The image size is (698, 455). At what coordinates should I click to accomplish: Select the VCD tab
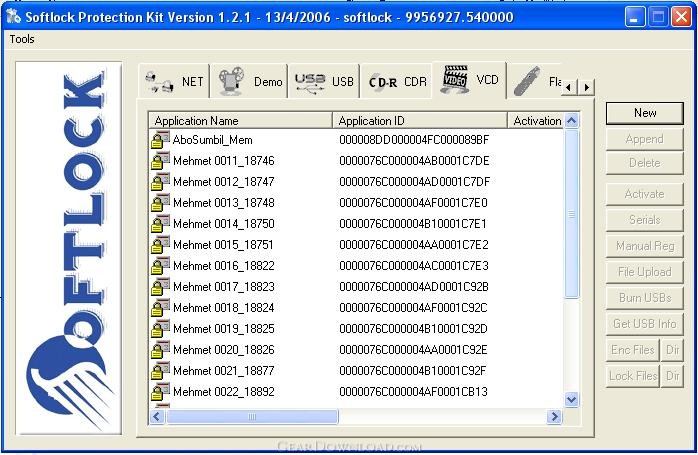point(470,80)
